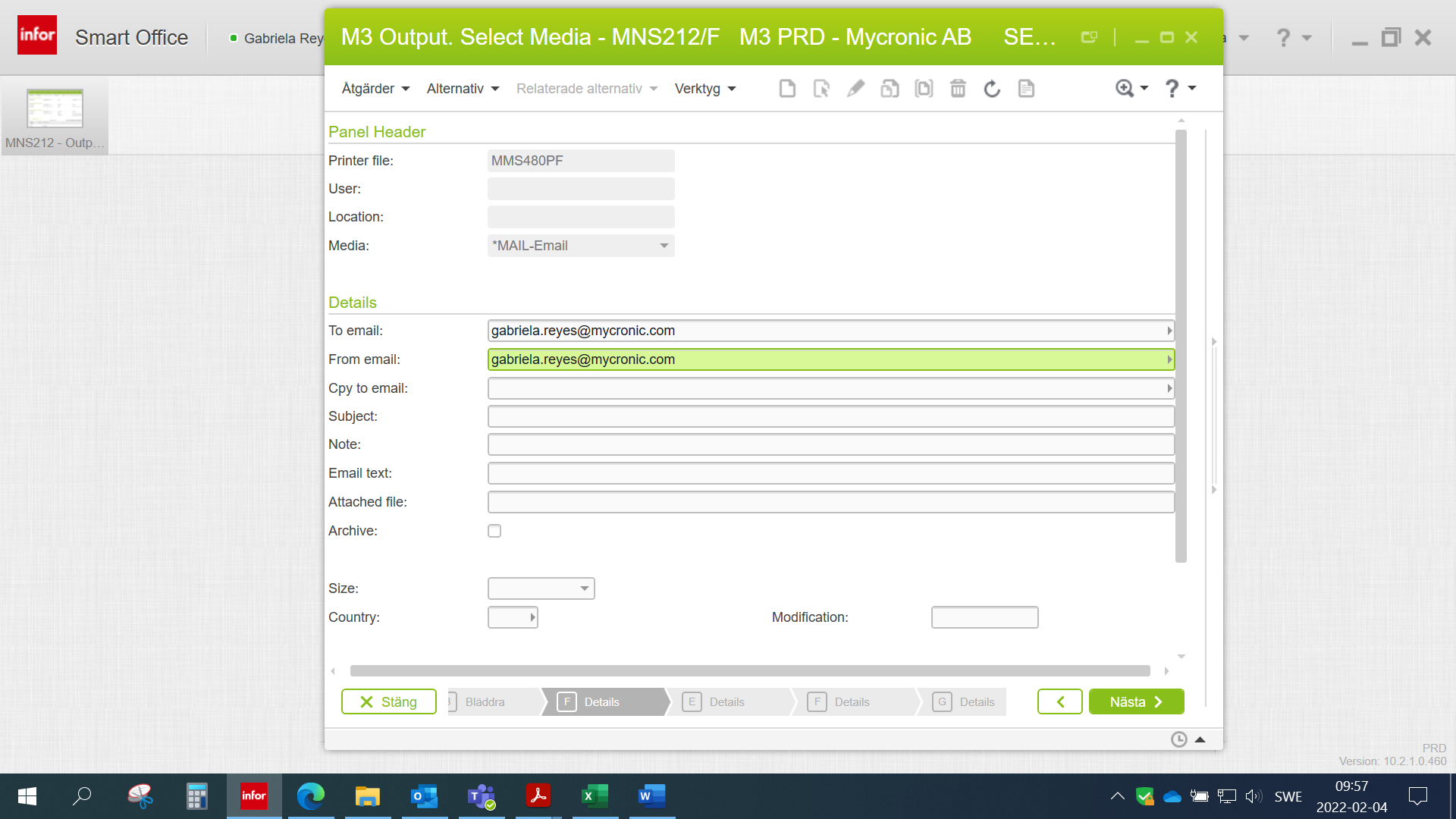Image resolution: width=1456 pixels, height=819 pixels.
Task: Expand the To email browse arrow
Action: 1169,331
